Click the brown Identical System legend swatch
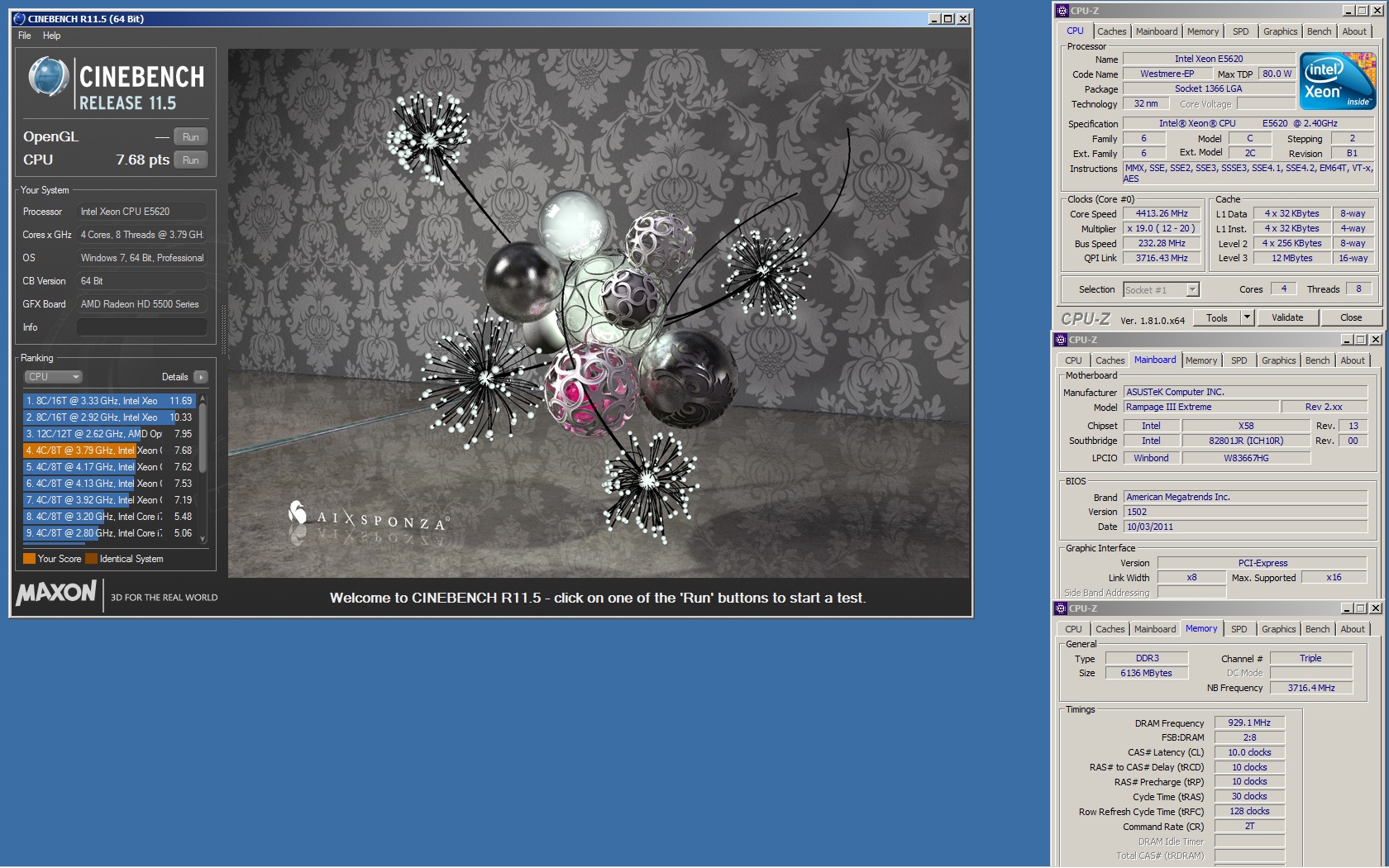The height and width of the screenshot is (868, 1389). pos(91,559)
